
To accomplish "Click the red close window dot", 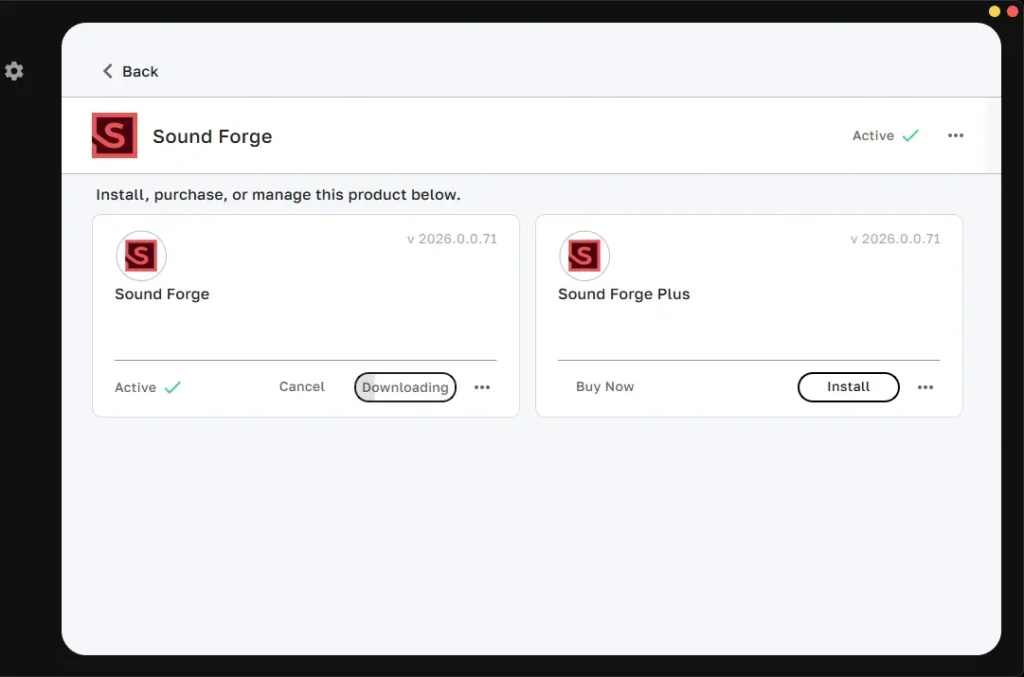I will click(x=1013, y=11).
